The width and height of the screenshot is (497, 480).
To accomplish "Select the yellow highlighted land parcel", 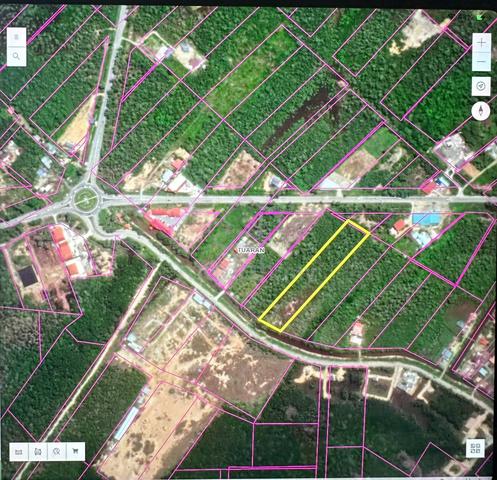I will 314,276.
